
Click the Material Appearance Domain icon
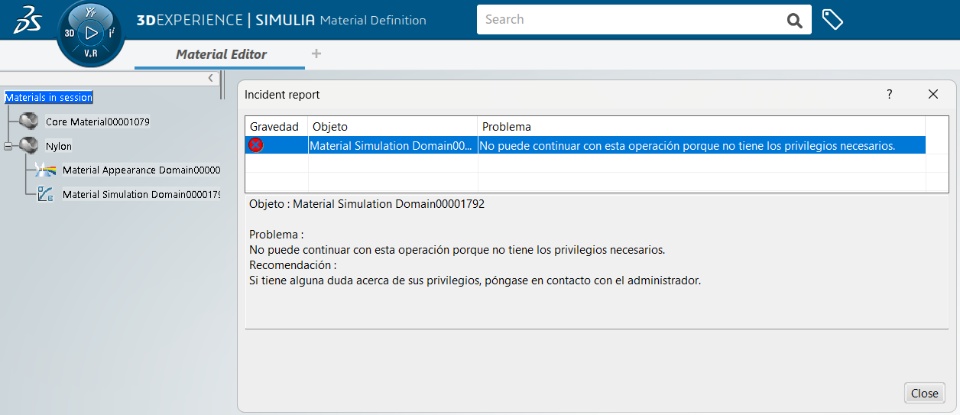click(x=45, y=170)
